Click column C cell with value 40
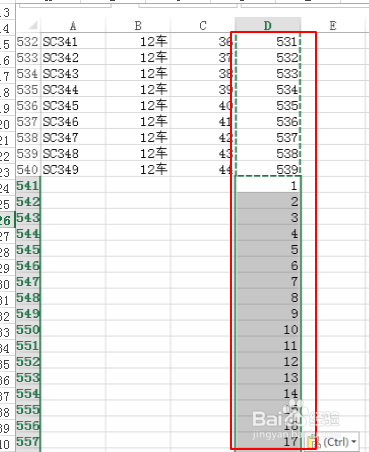Screen dimensions: 369x452 click(x=203, y=105)
